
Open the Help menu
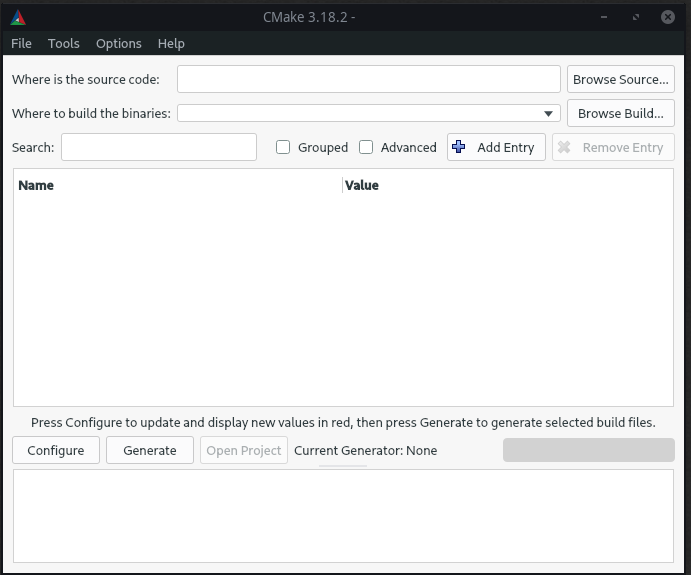(171, 44)
